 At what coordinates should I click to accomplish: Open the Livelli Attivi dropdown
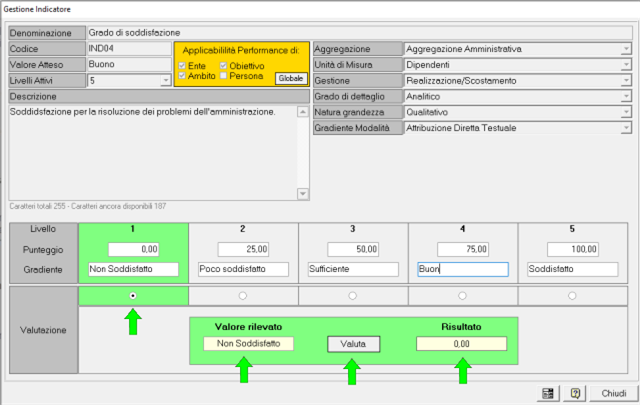pos(166,81)
